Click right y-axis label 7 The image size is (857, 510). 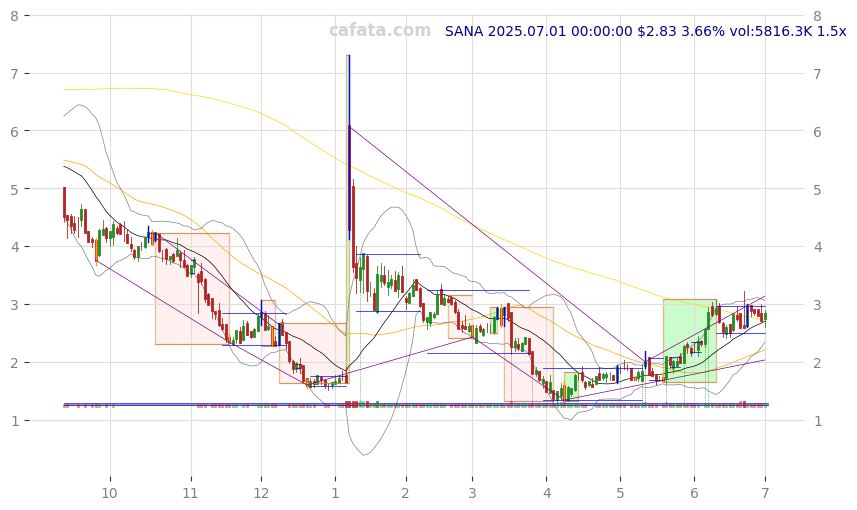(818, 73)
